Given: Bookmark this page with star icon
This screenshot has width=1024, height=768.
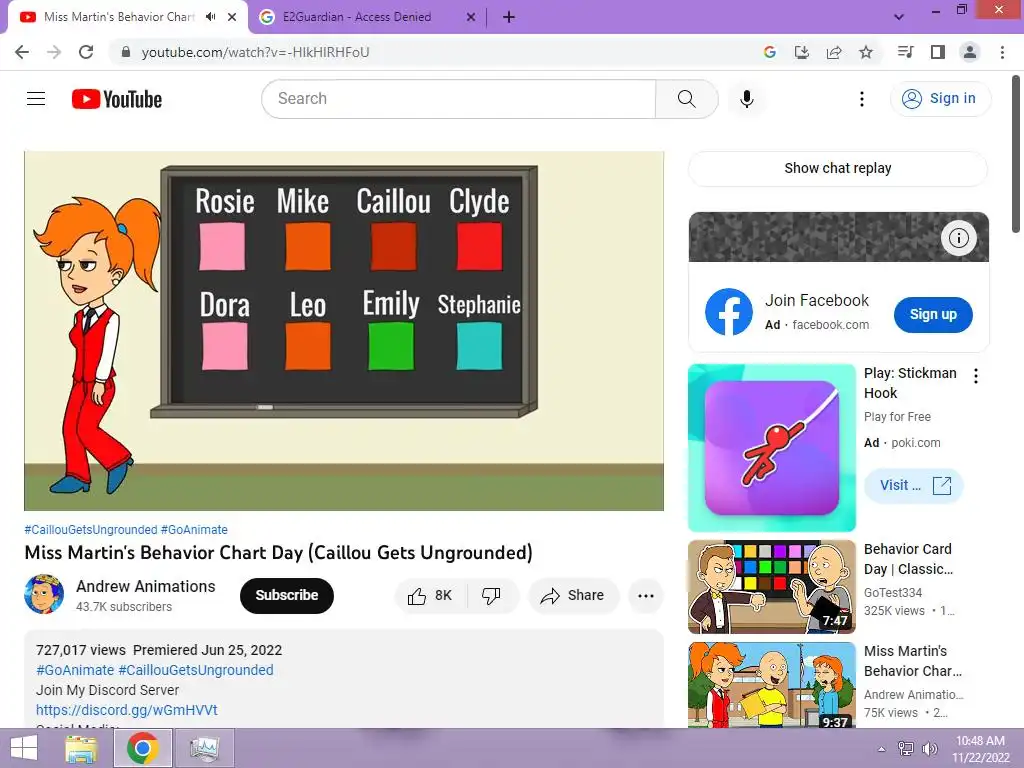Looking at the screenshot, I should click(866, 52).
